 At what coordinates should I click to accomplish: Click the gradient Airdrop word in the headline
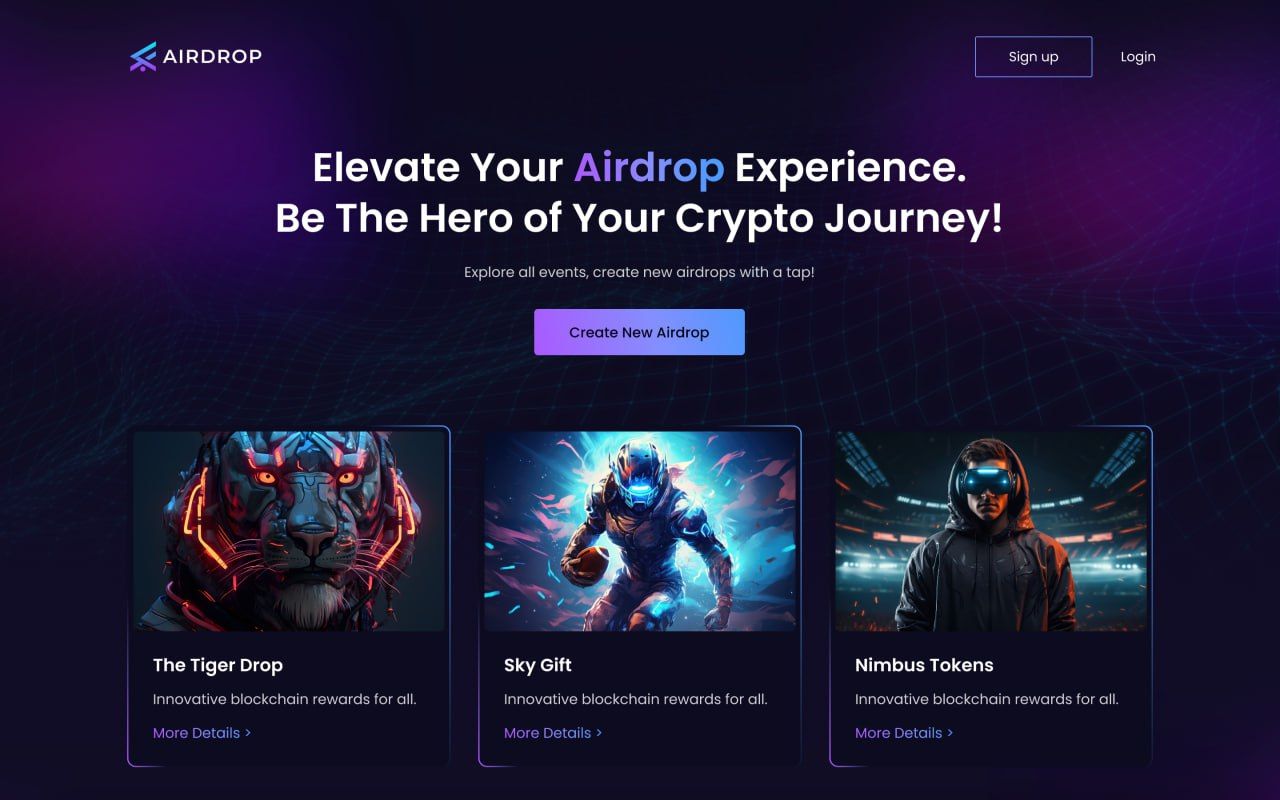[x=649, y=168]
